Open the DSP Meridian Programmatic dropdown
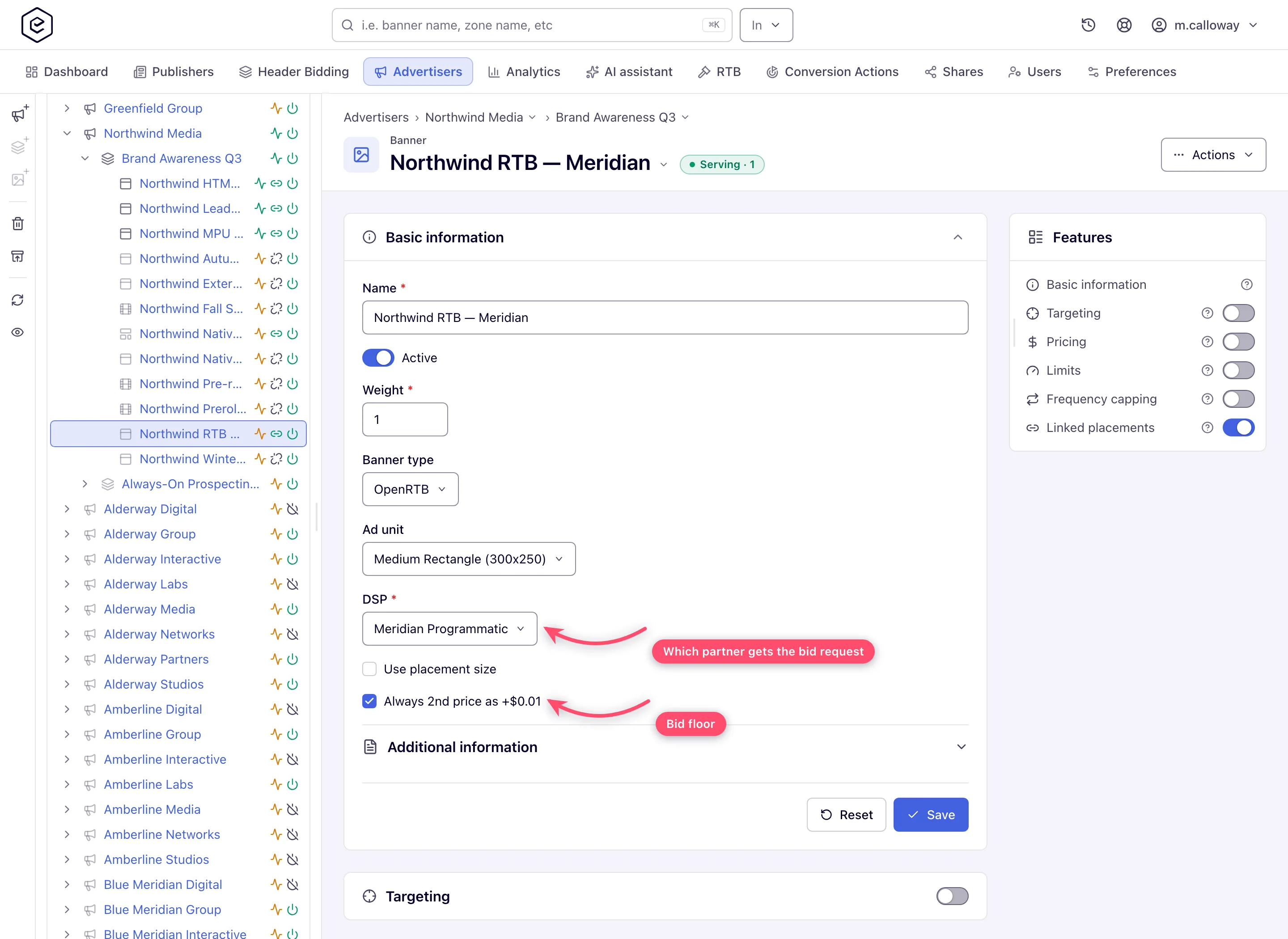 coord(449,629)
